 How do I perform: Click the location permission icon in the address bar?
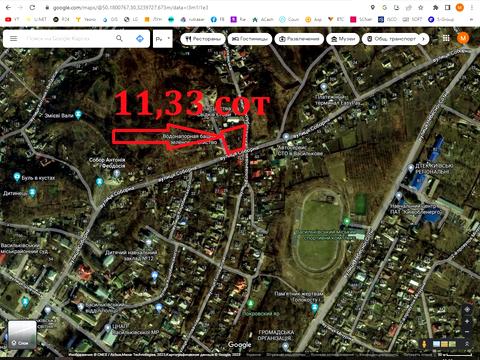tap(373, 7)
